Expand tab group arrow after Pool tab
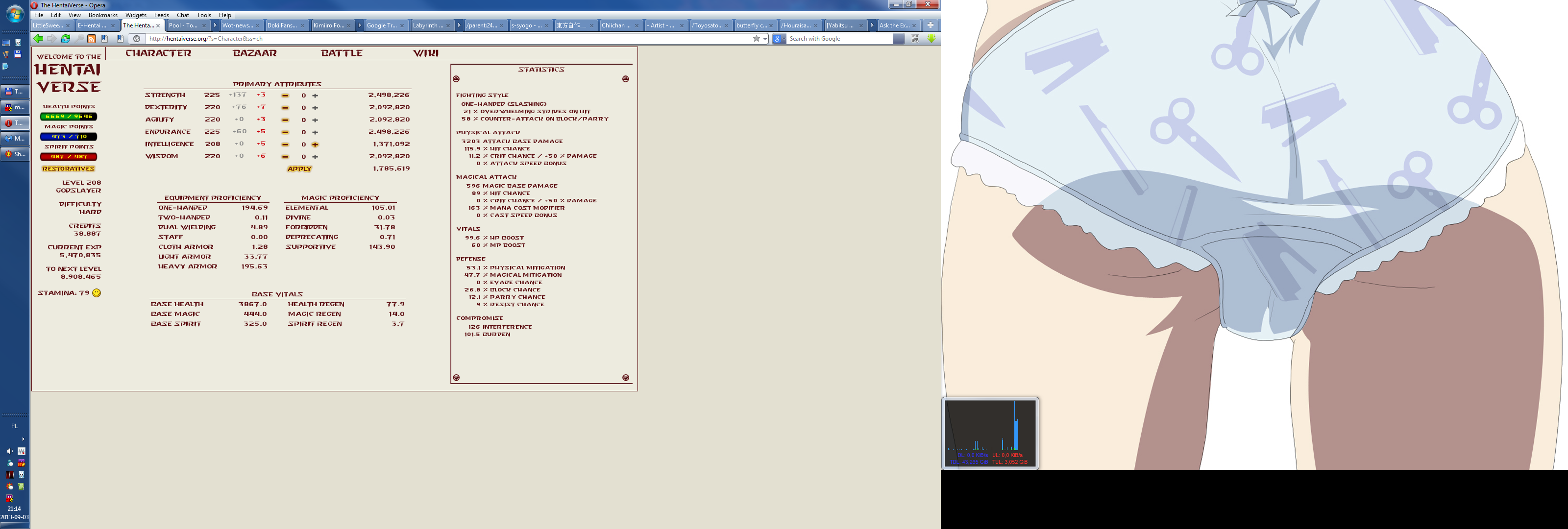This screenshot has height=529, width=1568. coord(215,25)
